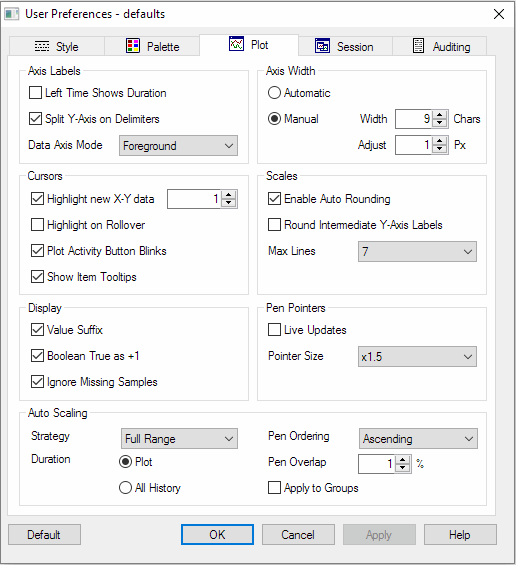Open the Pointer Size dropdown
Screen dimensions: 516x565
point(417,356)
